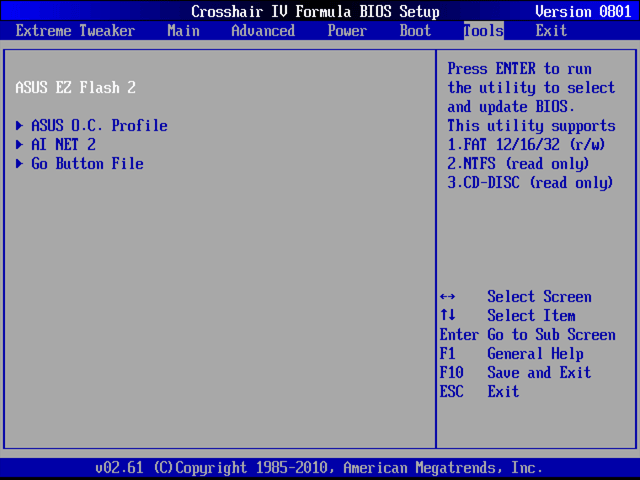Click 'Crosshair IV Formula BIOS Setup' title

click(x=315, y=11)
